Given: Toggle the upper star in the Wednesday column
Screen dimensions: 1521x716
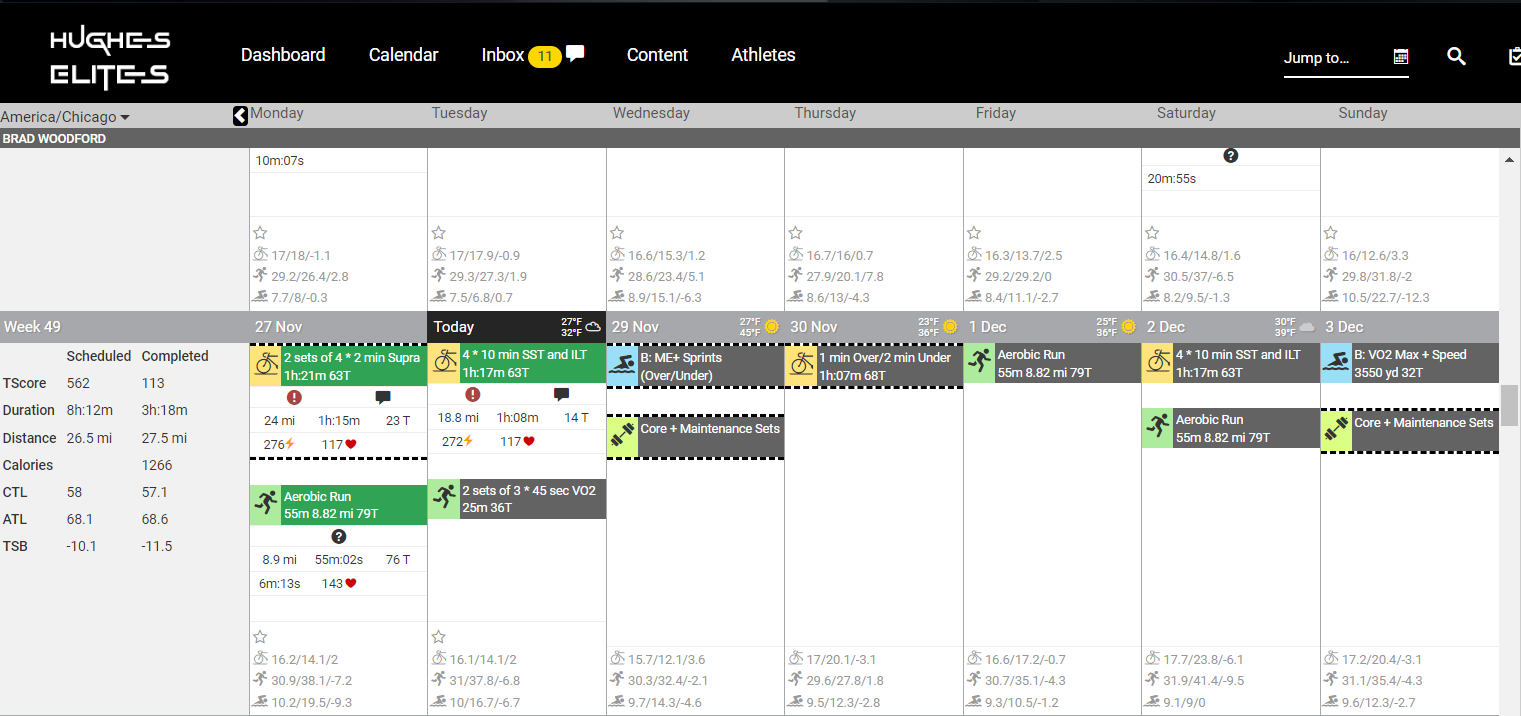Looking at the screenshot, I should click(x=617, y=233).
